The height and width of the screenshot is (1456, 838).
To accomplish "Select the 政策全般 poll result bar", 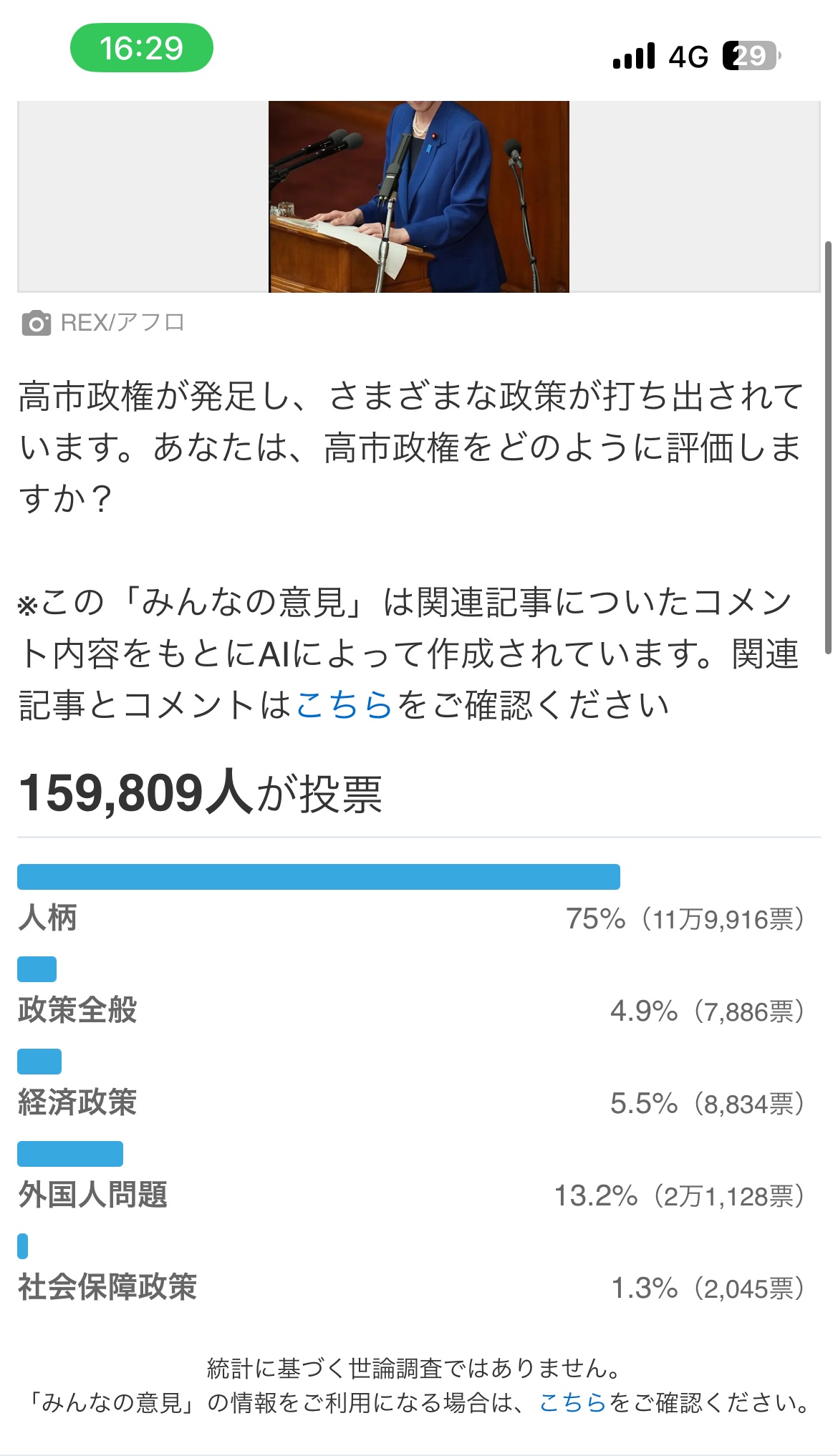I will pos(37,969).
